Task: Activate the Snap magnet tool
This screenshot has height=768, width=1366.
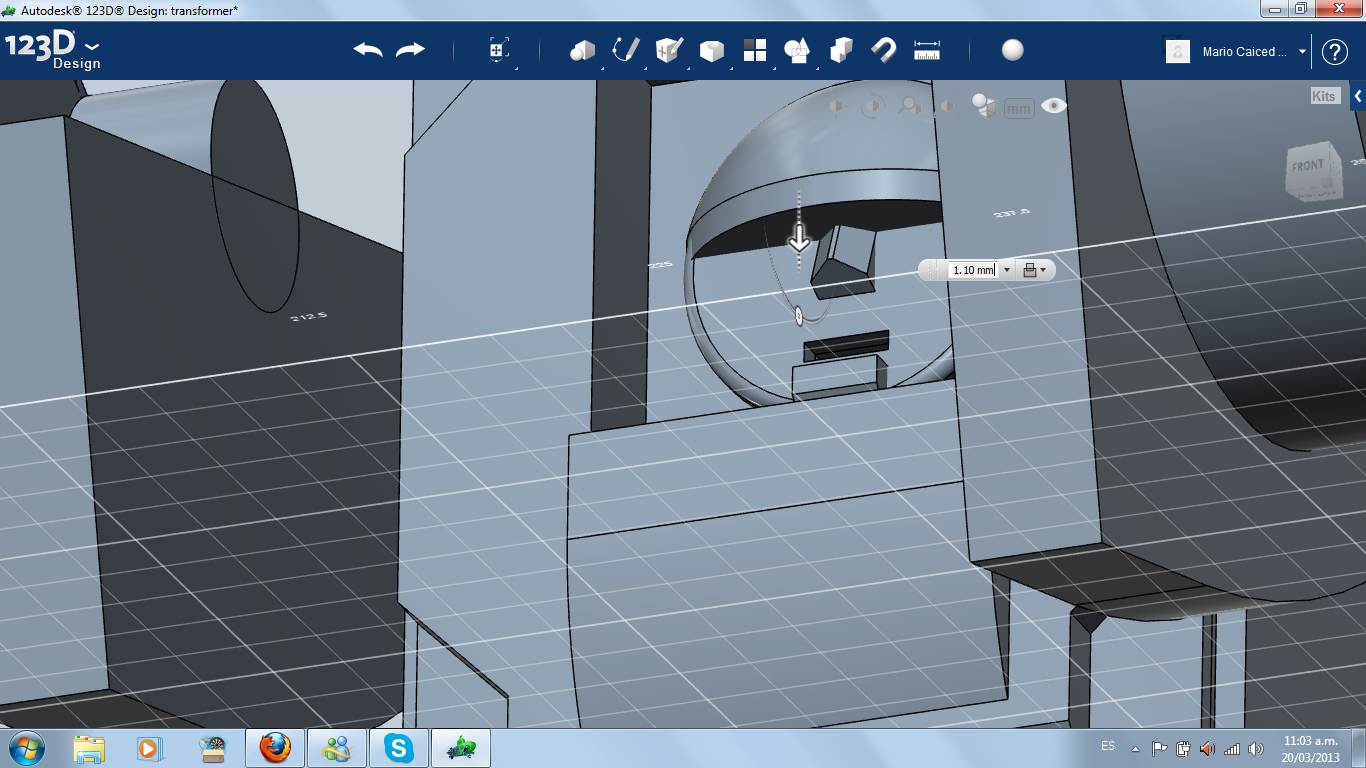Action: coord(884,50)
